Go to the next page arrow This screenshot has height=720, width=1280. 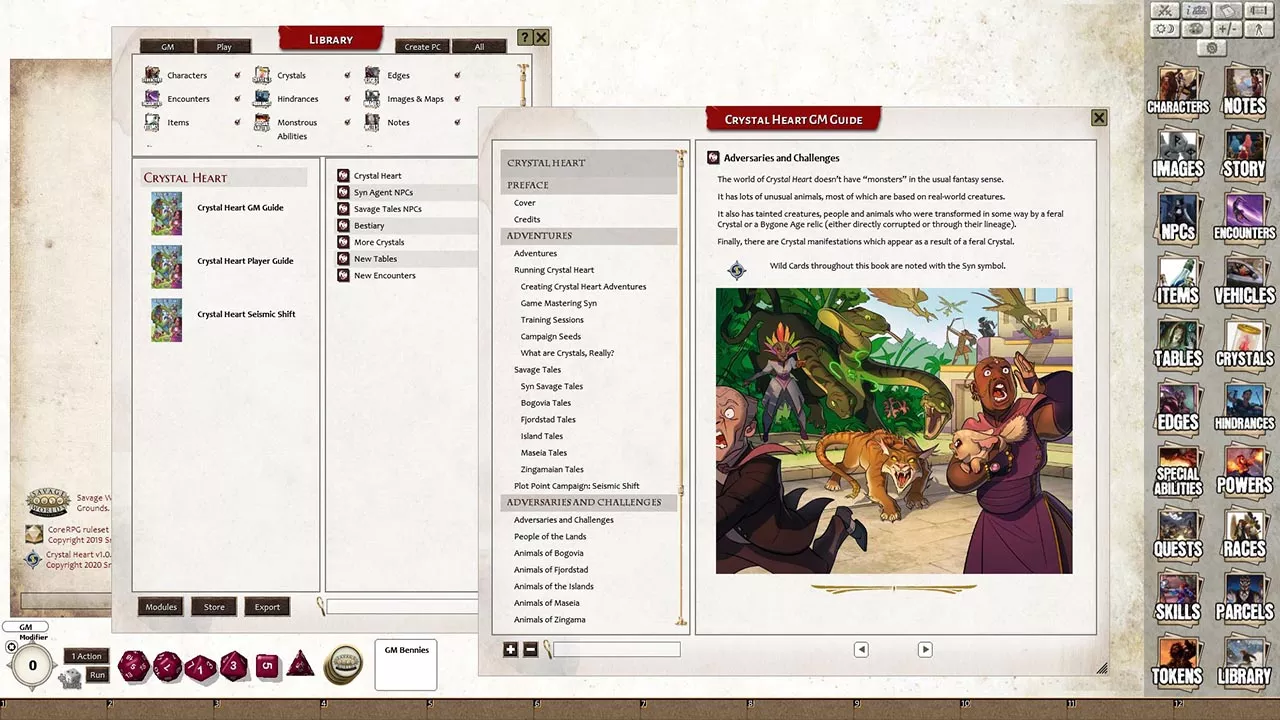(x=925, y=649)
